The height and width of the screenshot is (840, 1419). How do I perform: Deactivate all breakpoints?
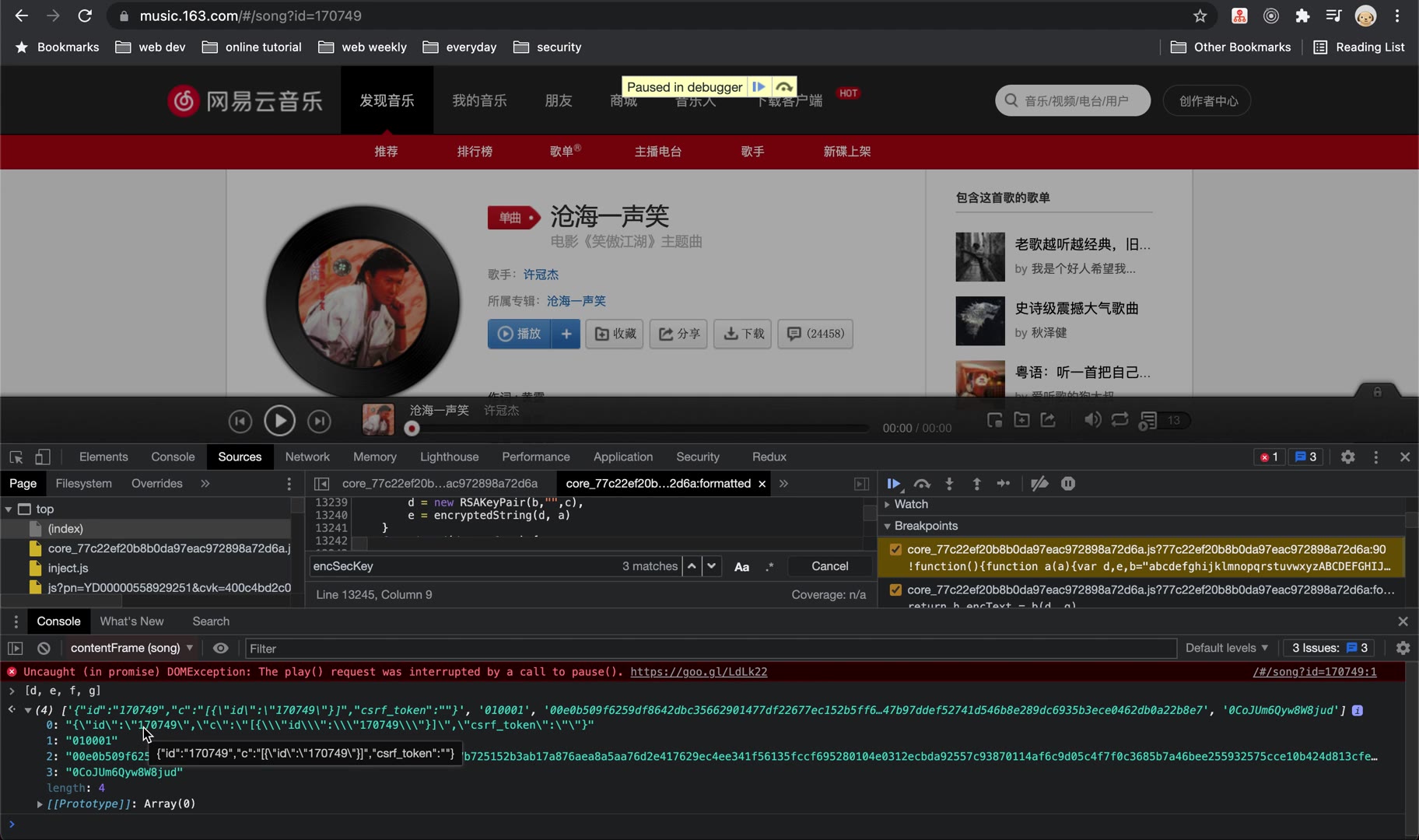[x=1039, y=484]
